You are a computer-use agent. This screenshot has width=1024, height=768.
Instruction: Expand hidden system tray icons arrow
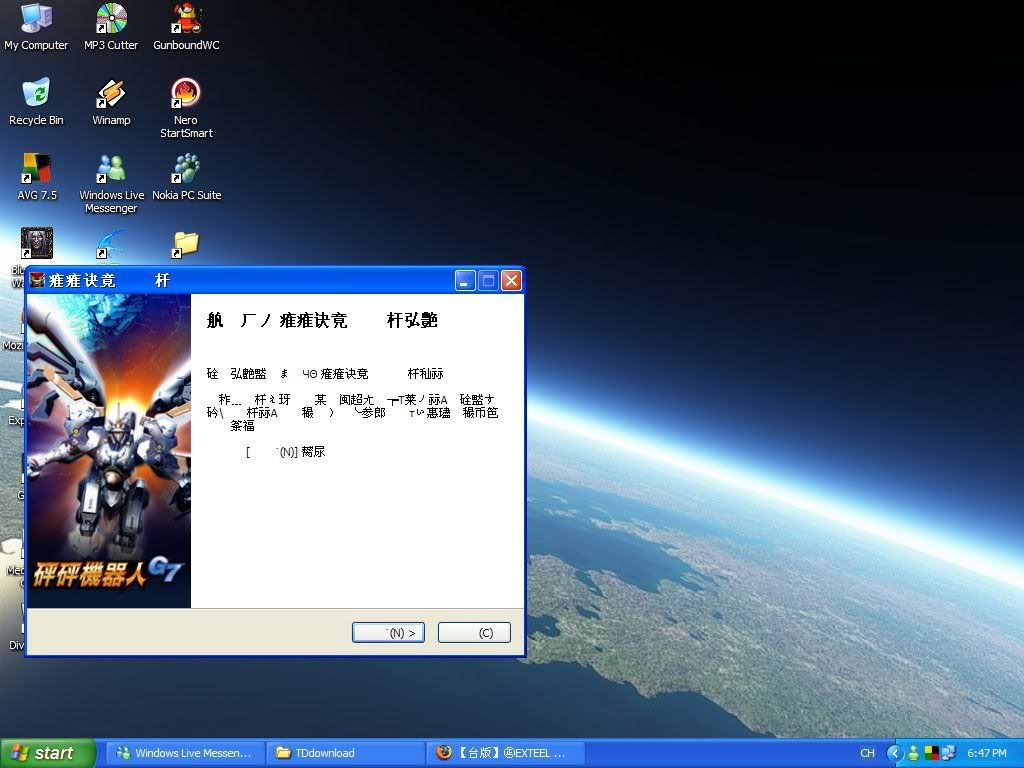click(895, 753)
